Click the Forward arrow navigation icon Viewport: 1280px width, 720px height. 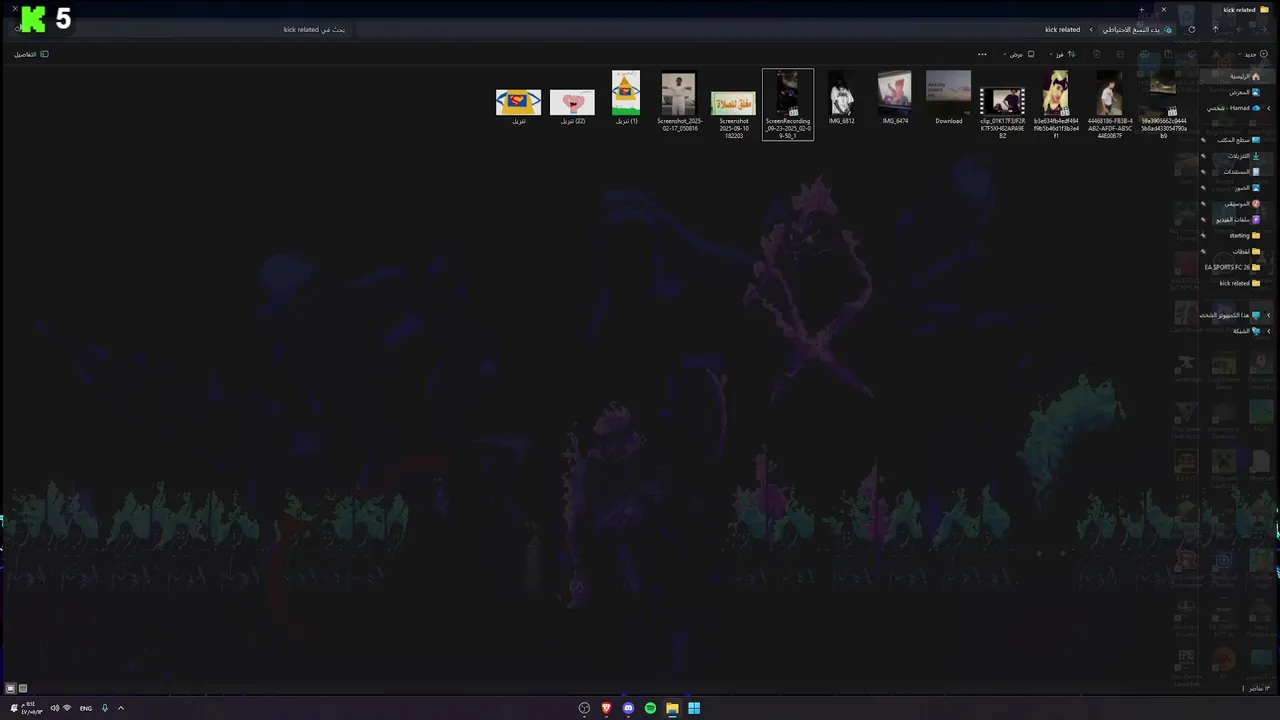click(x=1239, y=29)
